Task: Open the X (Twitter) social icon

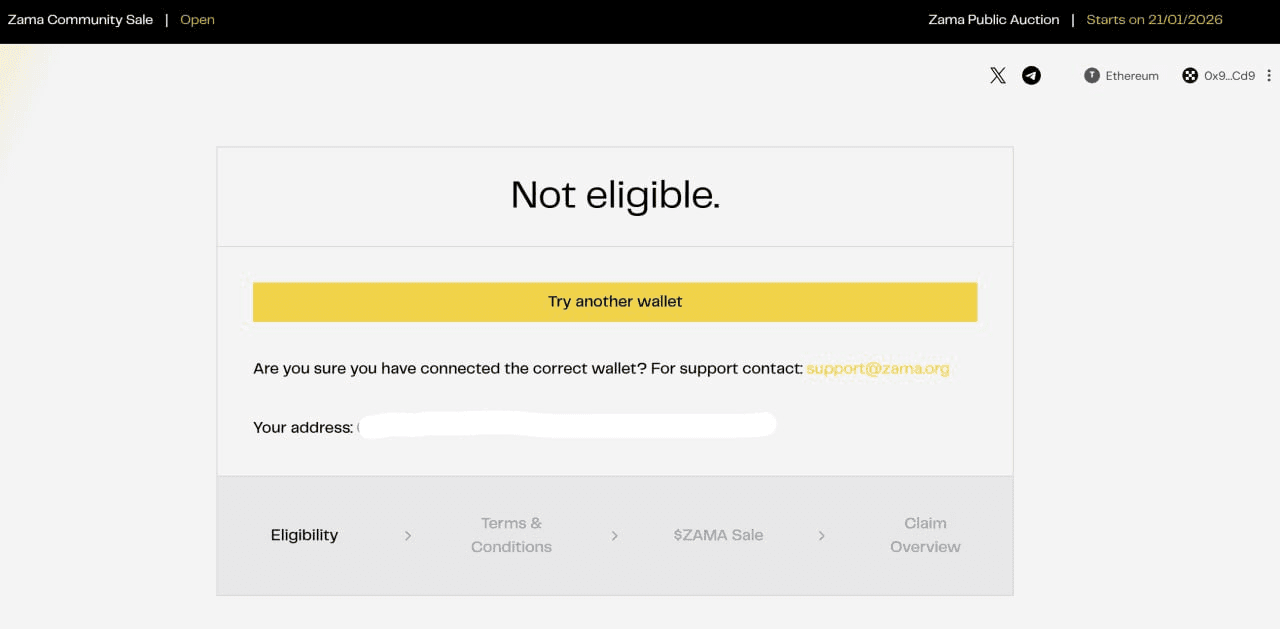Action: click(997, 75)
